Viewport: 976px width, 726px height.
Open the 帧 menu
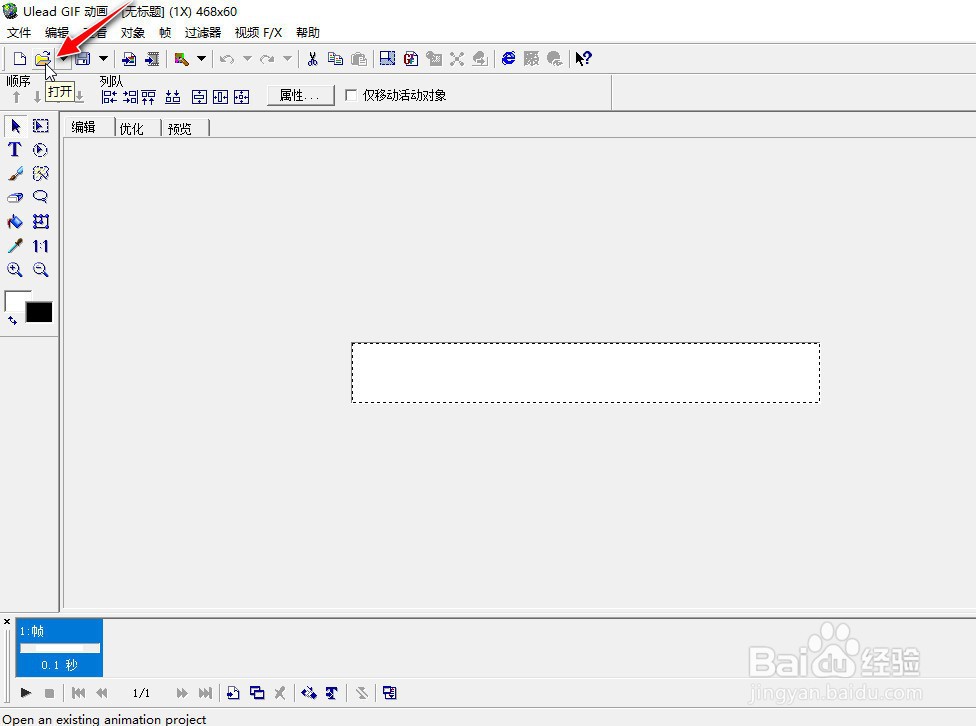(165, 32)
